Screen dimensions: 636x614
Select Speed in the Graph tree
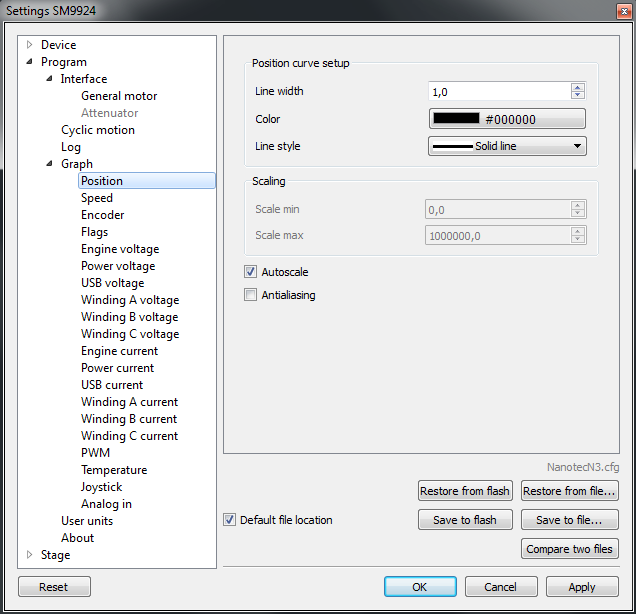tap(97, 198)
